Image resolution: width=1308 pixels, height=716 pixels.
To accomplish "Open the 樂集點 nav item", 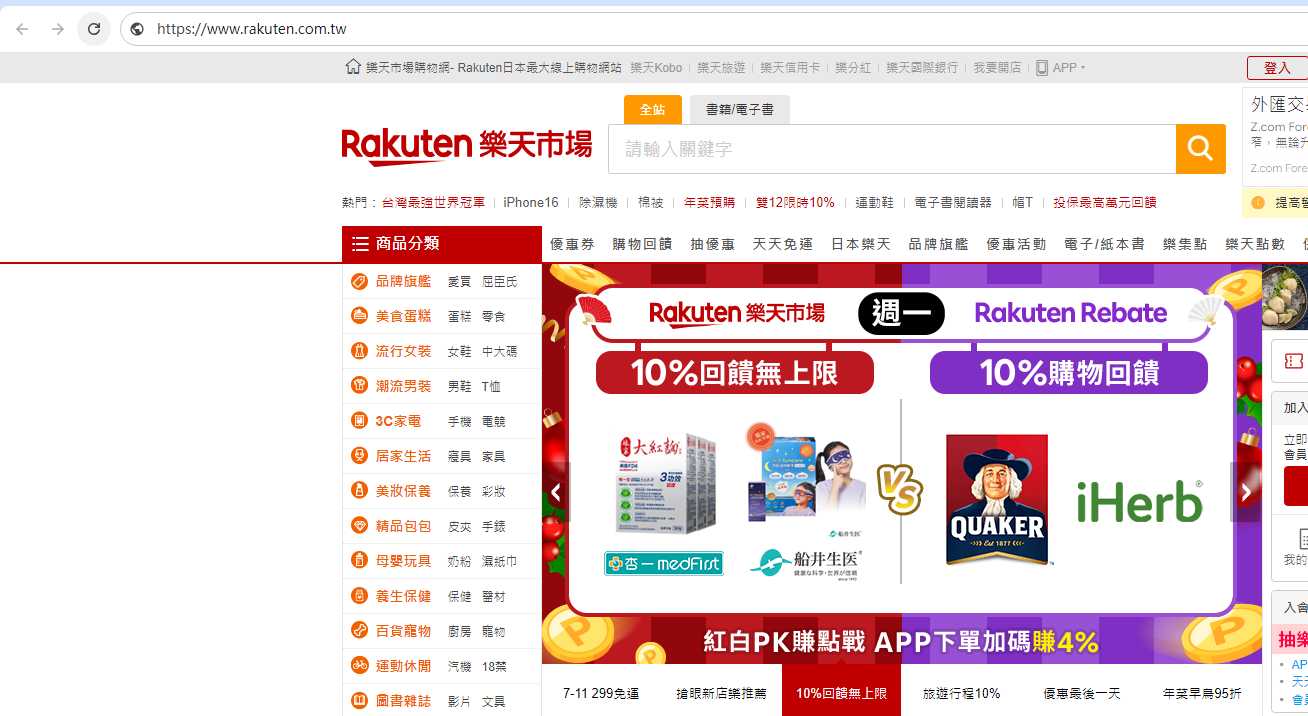I will 1185,244.
